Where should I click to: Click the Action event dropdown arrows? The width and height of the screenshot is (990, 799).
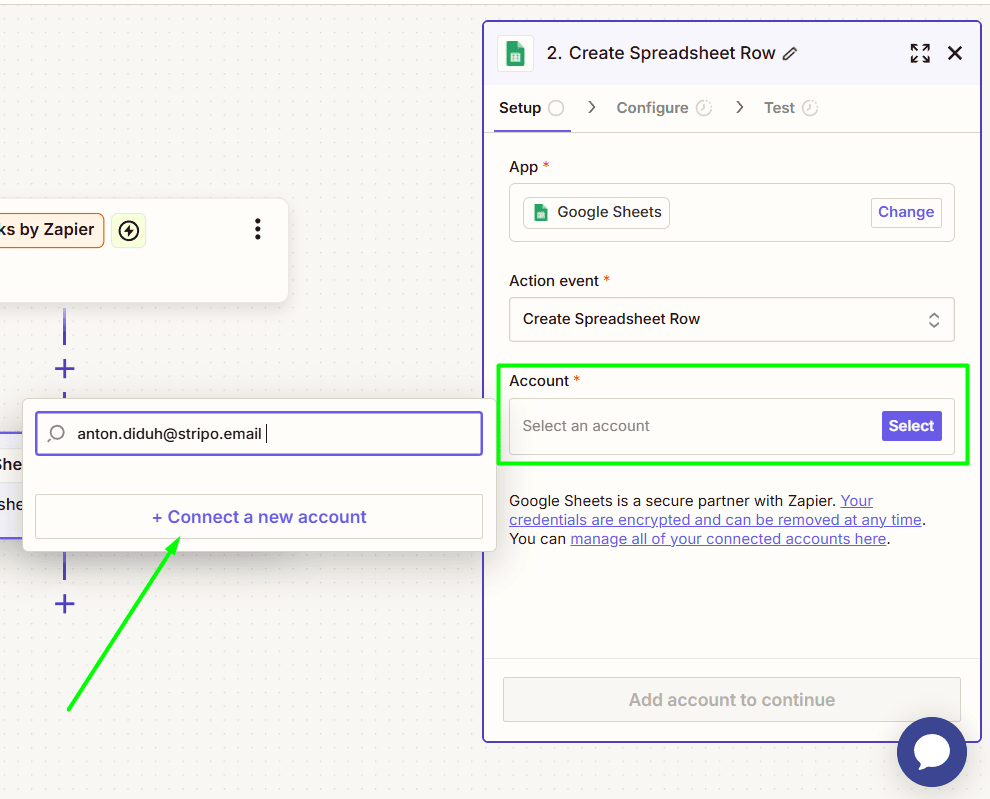tap(934, 320)
